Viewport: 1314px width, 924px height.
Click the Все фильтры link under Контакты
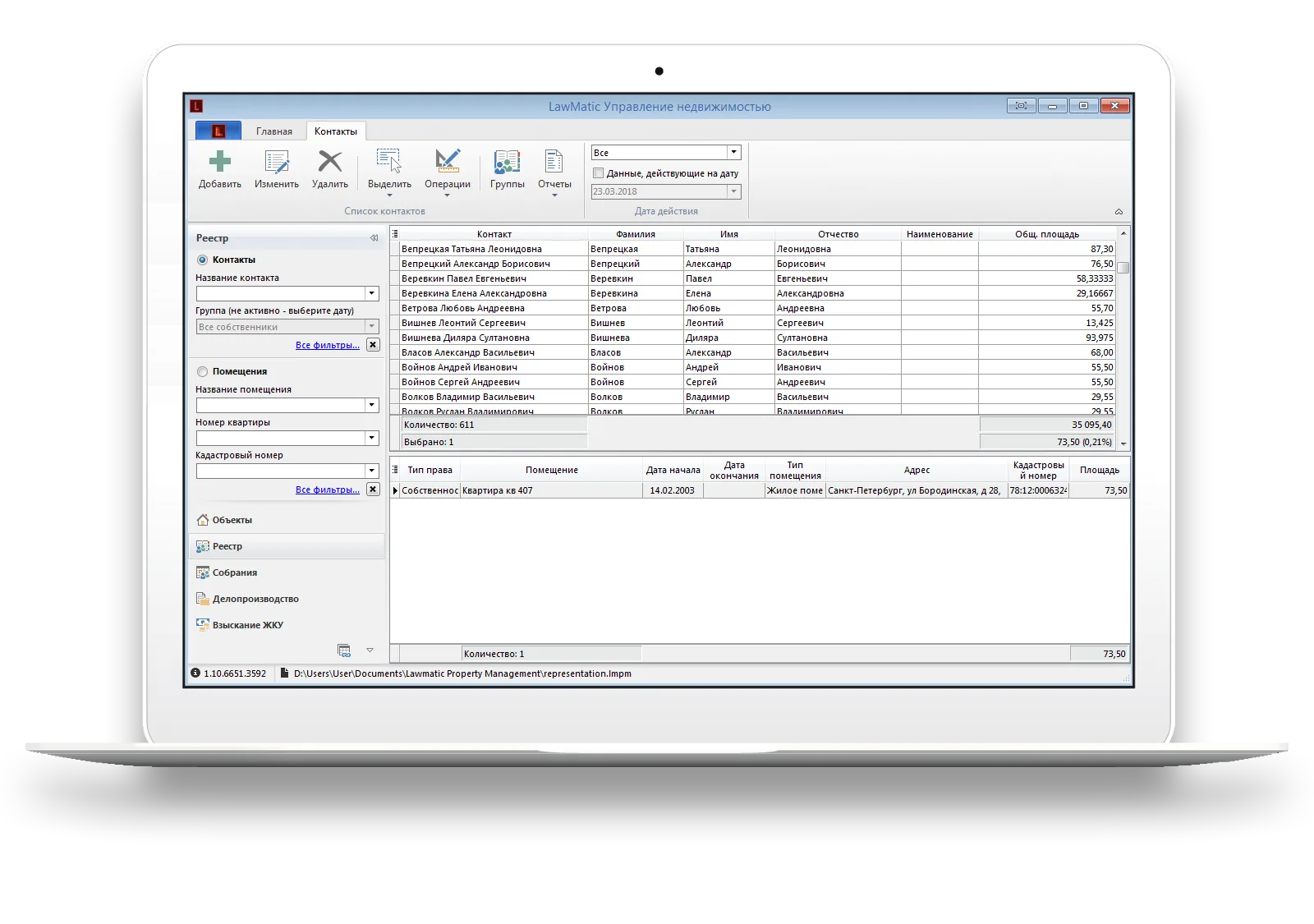[328, 345]
